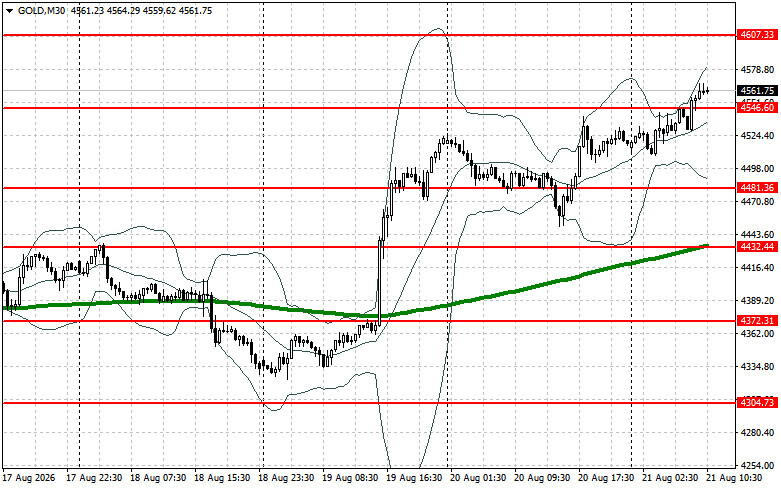Viewport: 781px width, 489px height.
Task: Open the chart dropdown triangle beside GOLD,M30
Action: coord(9,11)
